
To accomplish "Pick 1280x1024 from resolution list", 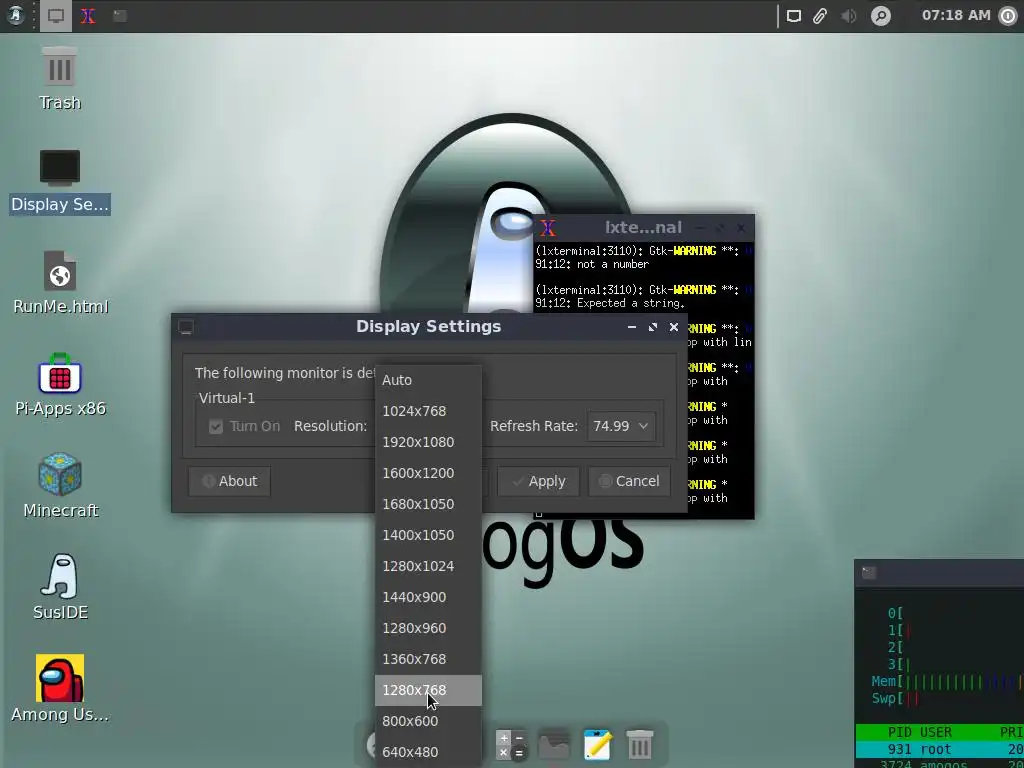I will (428, 566).
